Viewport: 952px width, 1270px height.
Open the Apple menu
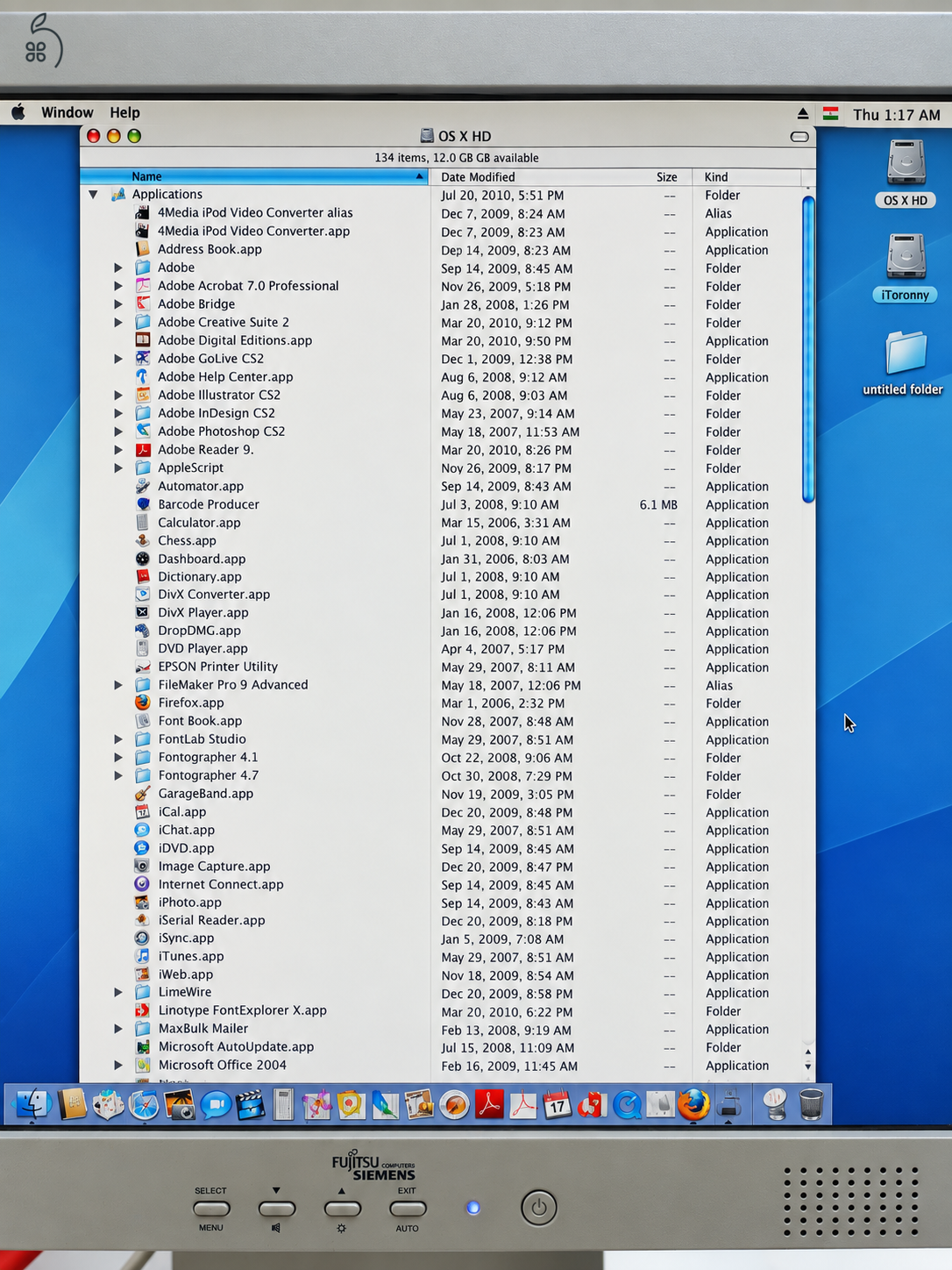18,112
